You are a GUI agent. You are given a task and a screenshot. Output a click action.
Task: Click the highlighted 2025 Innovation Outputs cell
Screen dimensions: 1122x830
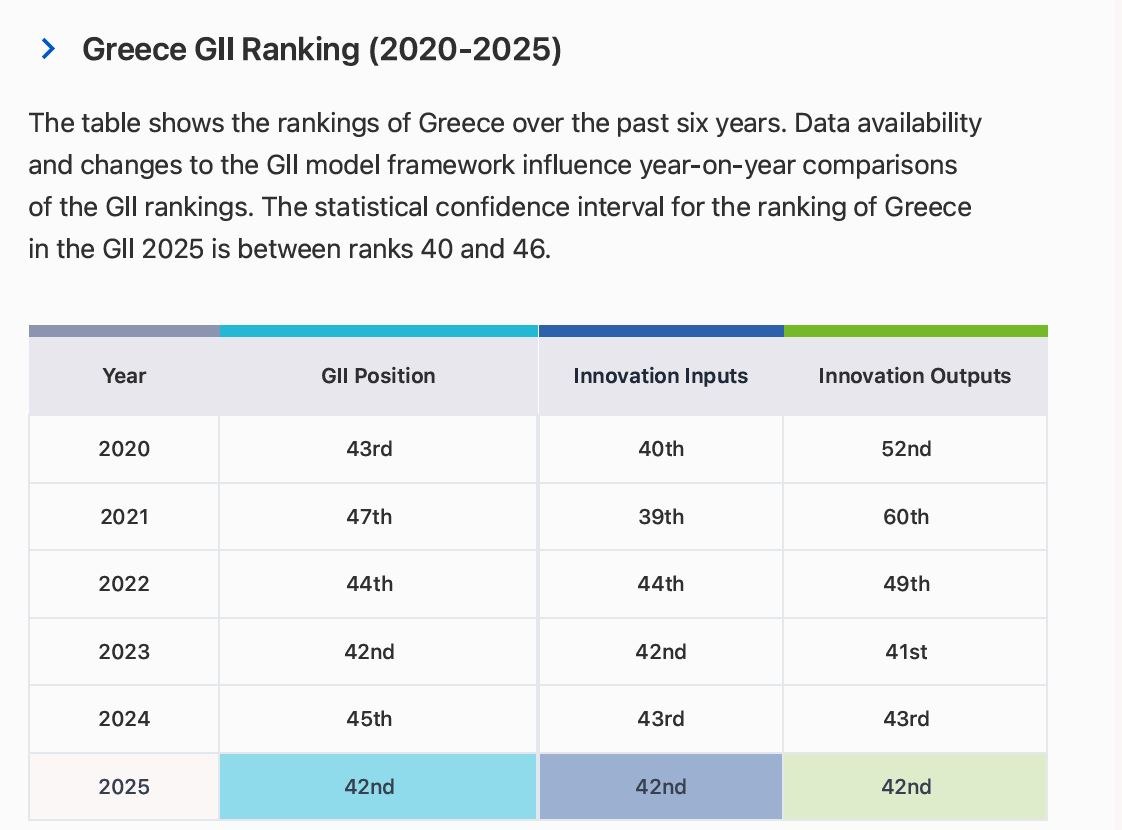914,787
